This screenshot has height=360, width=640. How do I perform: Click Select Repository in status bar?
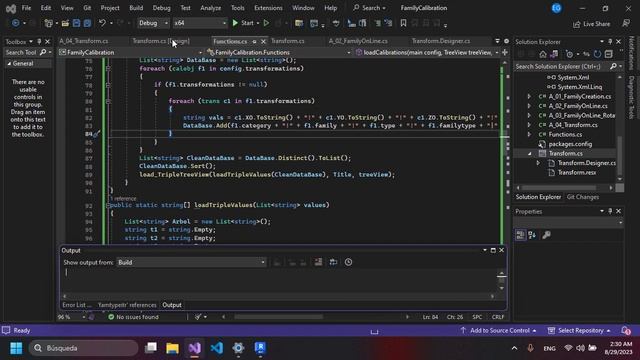point(580,330)
